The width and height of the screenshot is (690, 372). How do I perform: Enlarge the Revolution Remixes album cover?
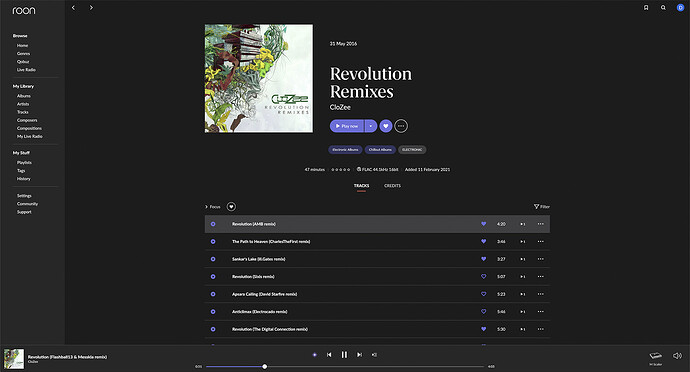click(x=259, y=78)
